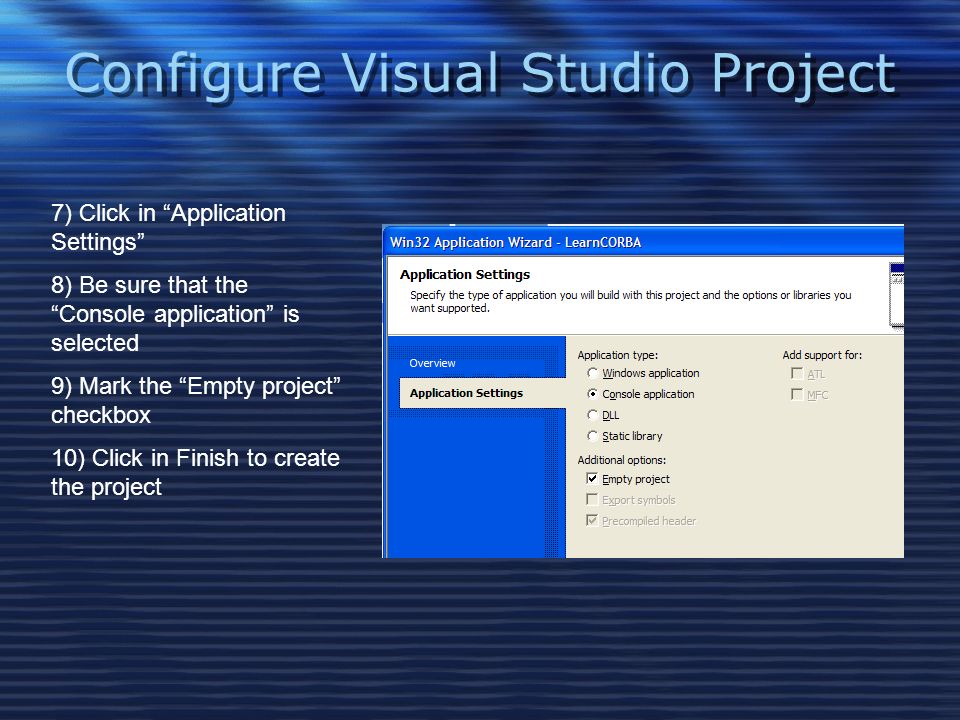Click the wizard banner image at right

pyautogui.click(x=896, y=296)
